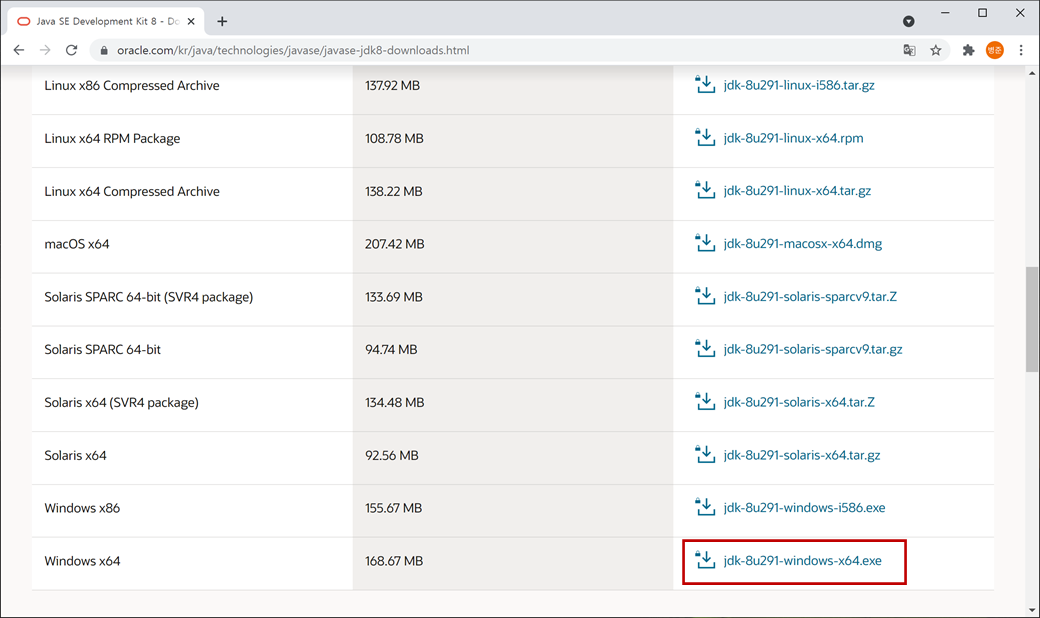This screenshot has height=618, width=1040.
Task: View site security lock information
Action: point(103,50)
